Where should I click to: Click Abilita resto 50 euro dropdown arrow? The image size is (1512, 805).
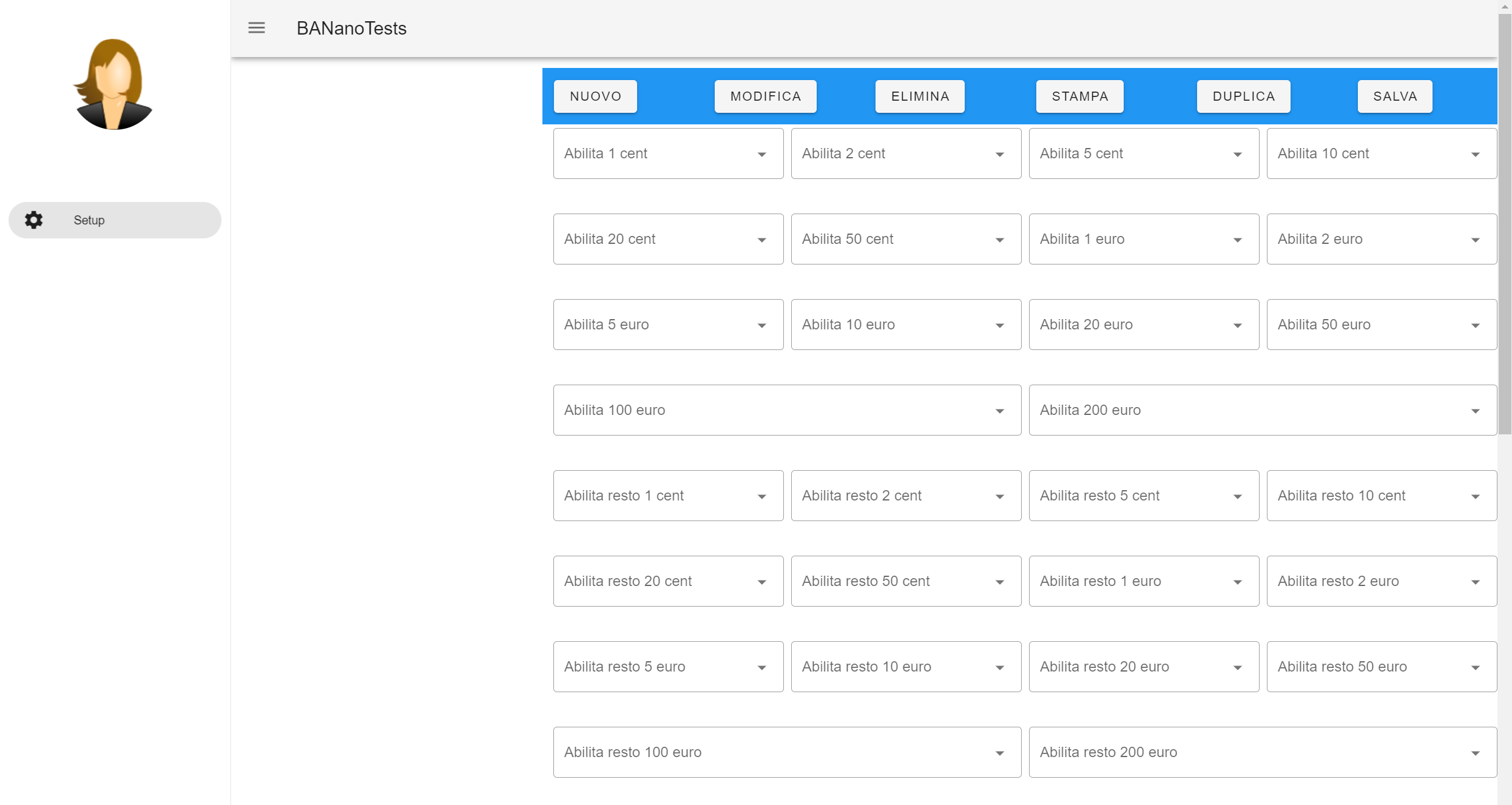point(1475,668)
